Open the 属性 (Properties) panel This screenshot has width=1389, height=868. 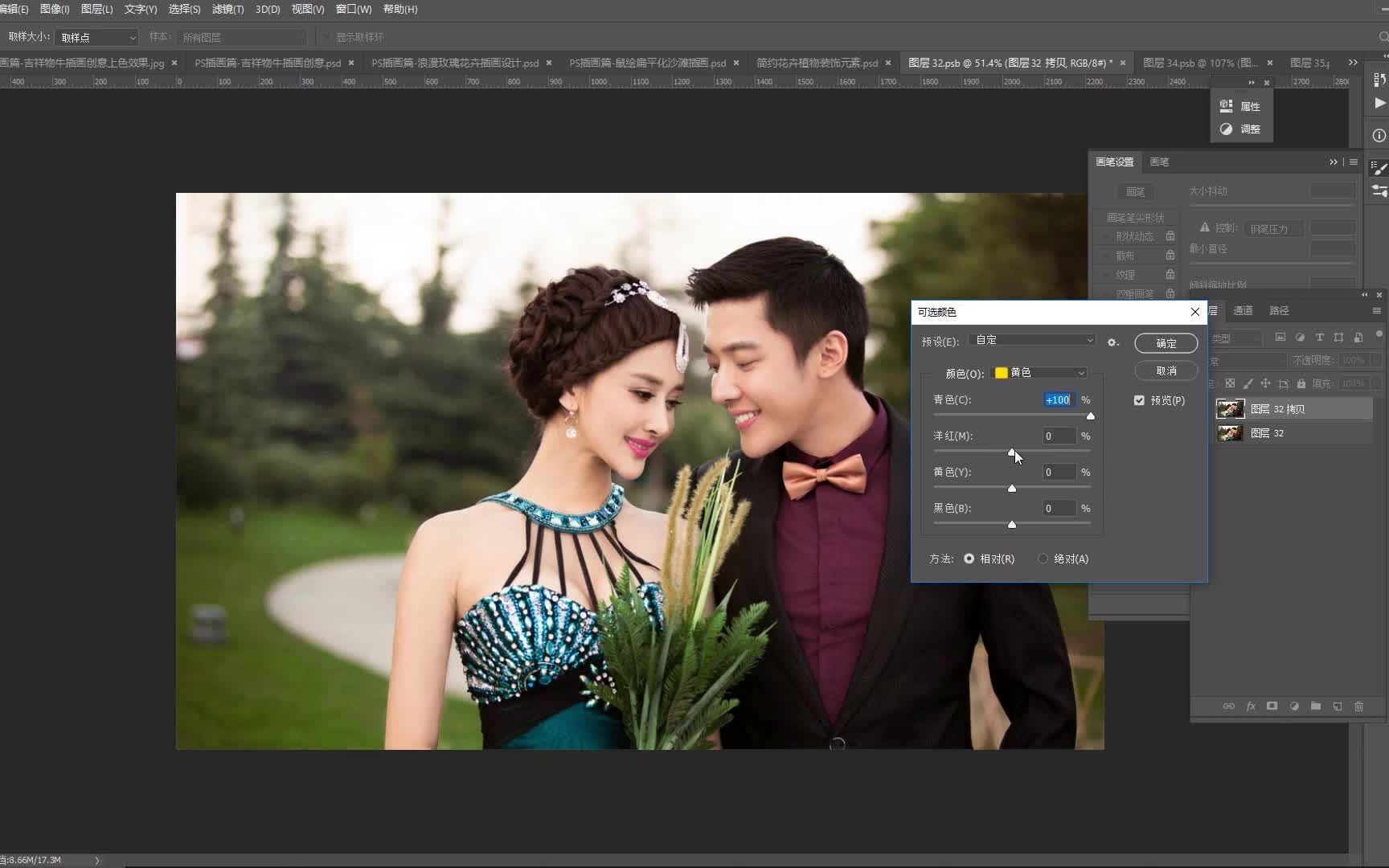coord(1241,106)
